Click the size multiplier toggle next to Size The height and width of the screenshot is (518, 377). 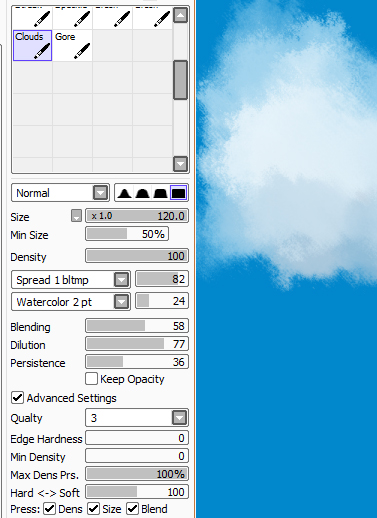coord(76,216)
